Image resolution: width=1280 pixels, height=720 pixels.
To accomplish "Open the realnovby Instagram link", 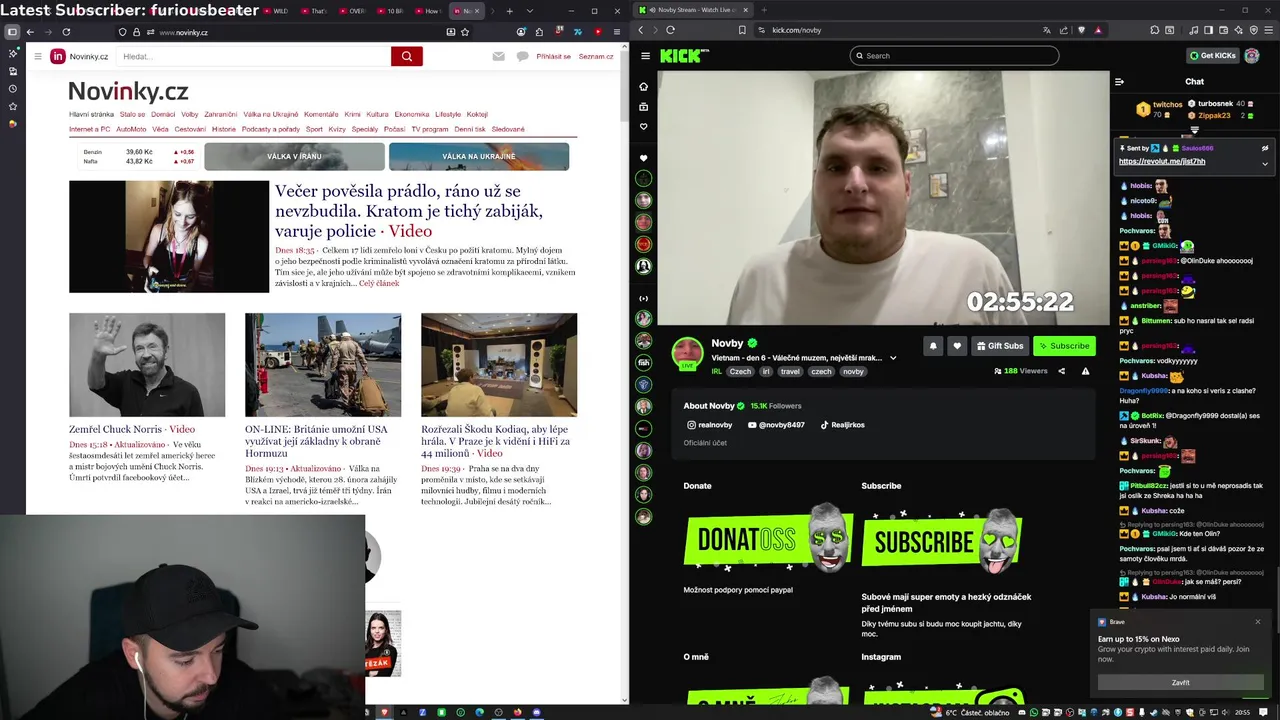I will click(709, 425).
